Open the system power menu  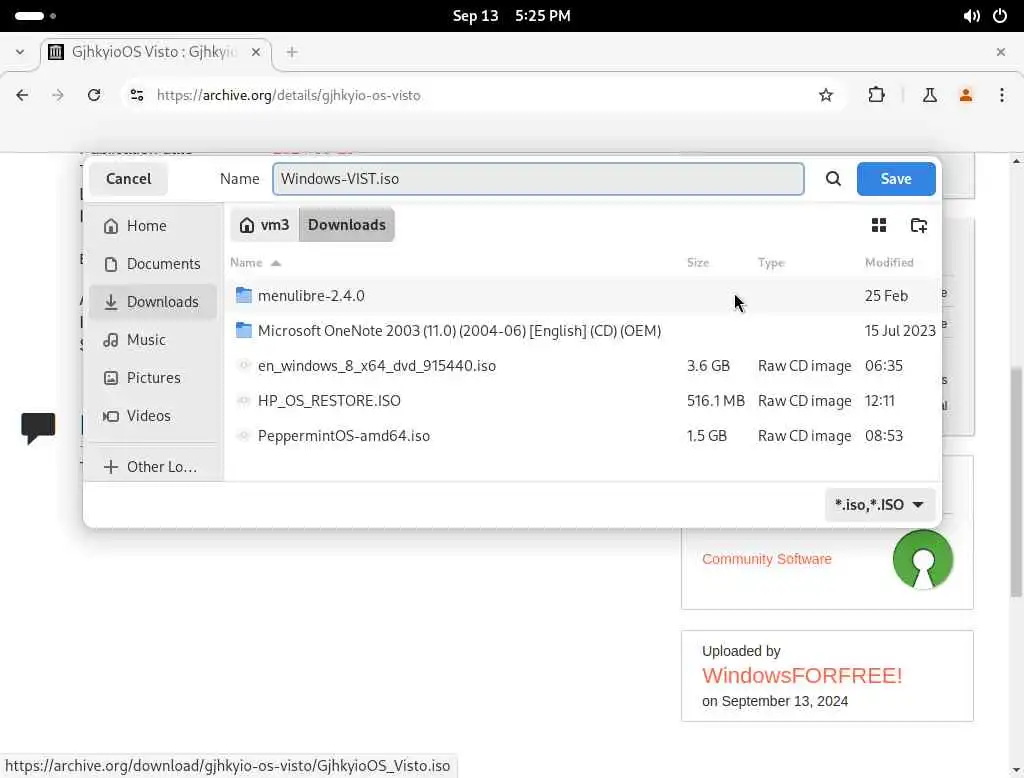tap(1000, 16)
